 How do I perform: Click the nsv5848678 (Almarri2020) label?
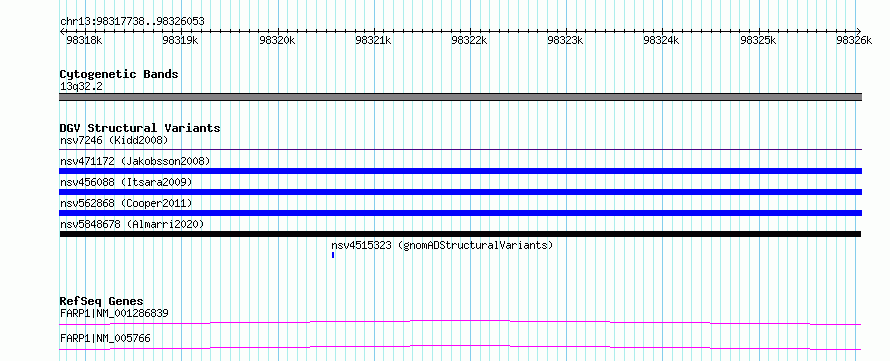click(x=132, y=224)
